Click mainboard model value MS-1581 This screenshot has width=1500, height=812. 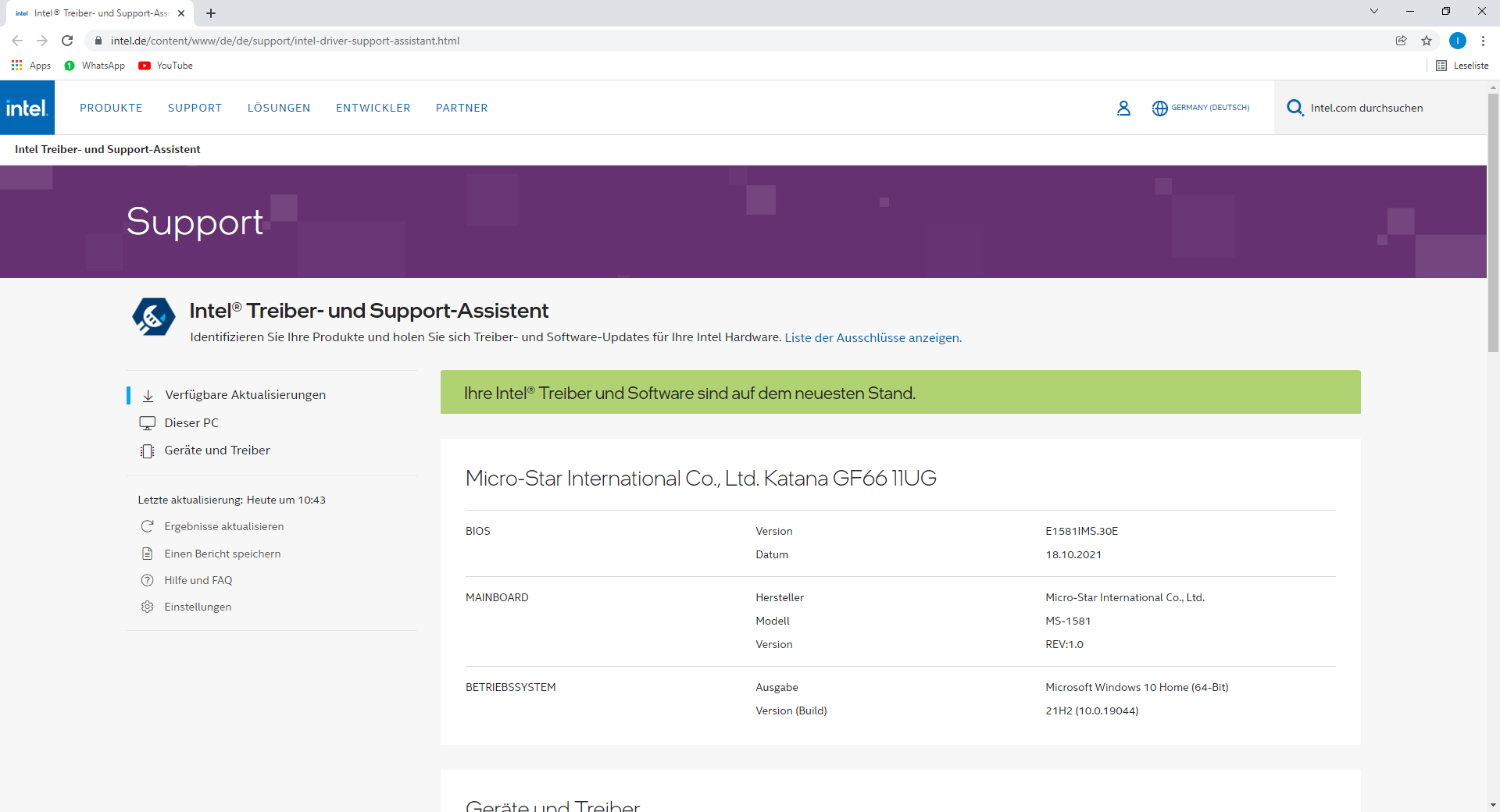pos(1068,621)
